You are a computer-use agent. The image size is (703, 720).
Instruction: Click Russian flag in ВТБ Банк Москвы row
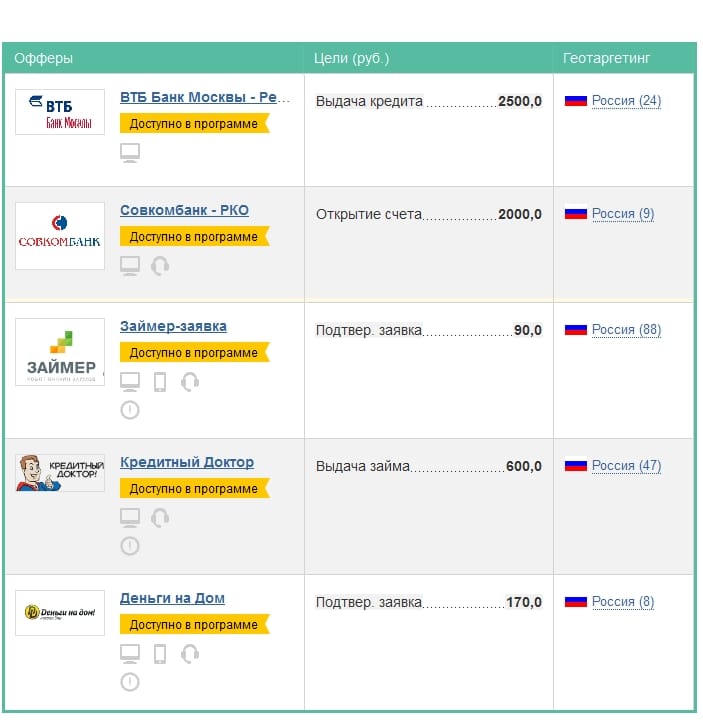(576, 101)
